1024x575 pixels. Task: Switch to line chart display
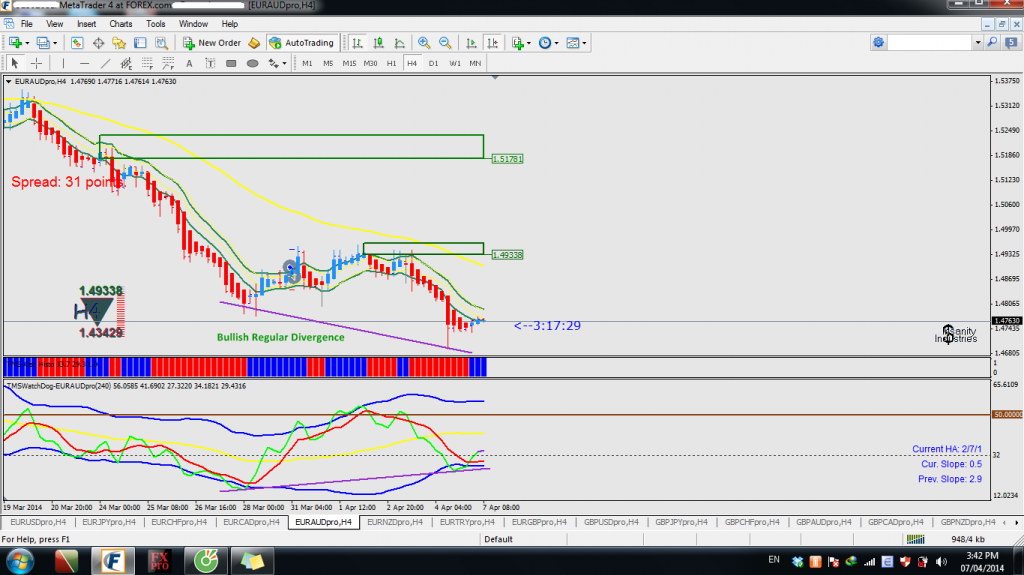pyautogui.click(x=399, y=42)
